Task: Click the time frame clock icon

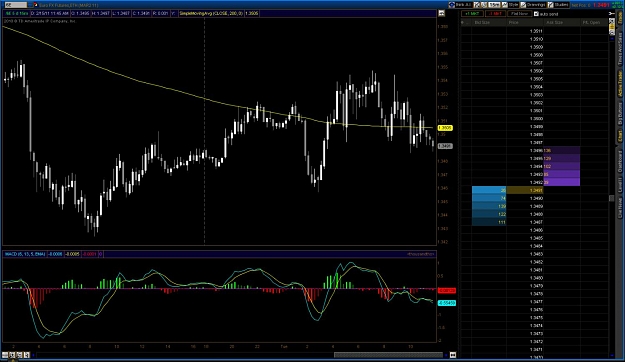Action: 484,5
